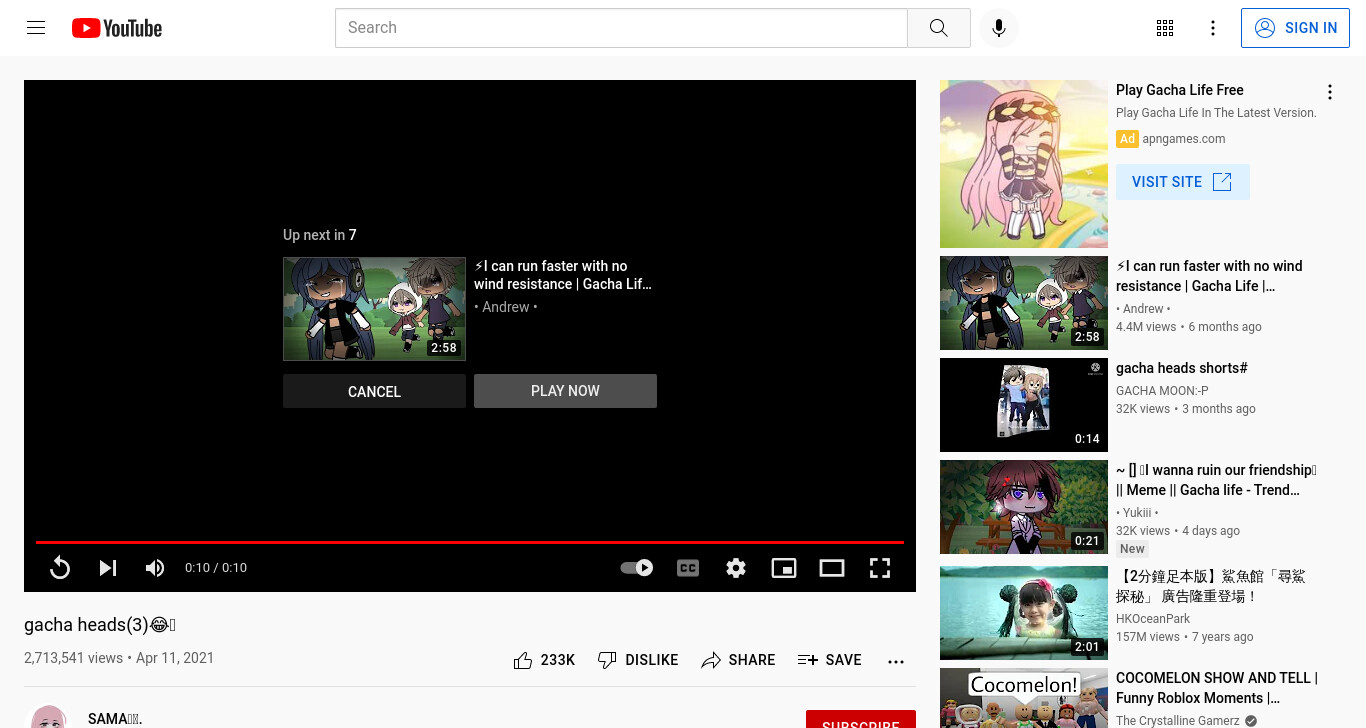1366x728 pixels.
Task: Mute the player volume
Action: click(x=155, y=568)
